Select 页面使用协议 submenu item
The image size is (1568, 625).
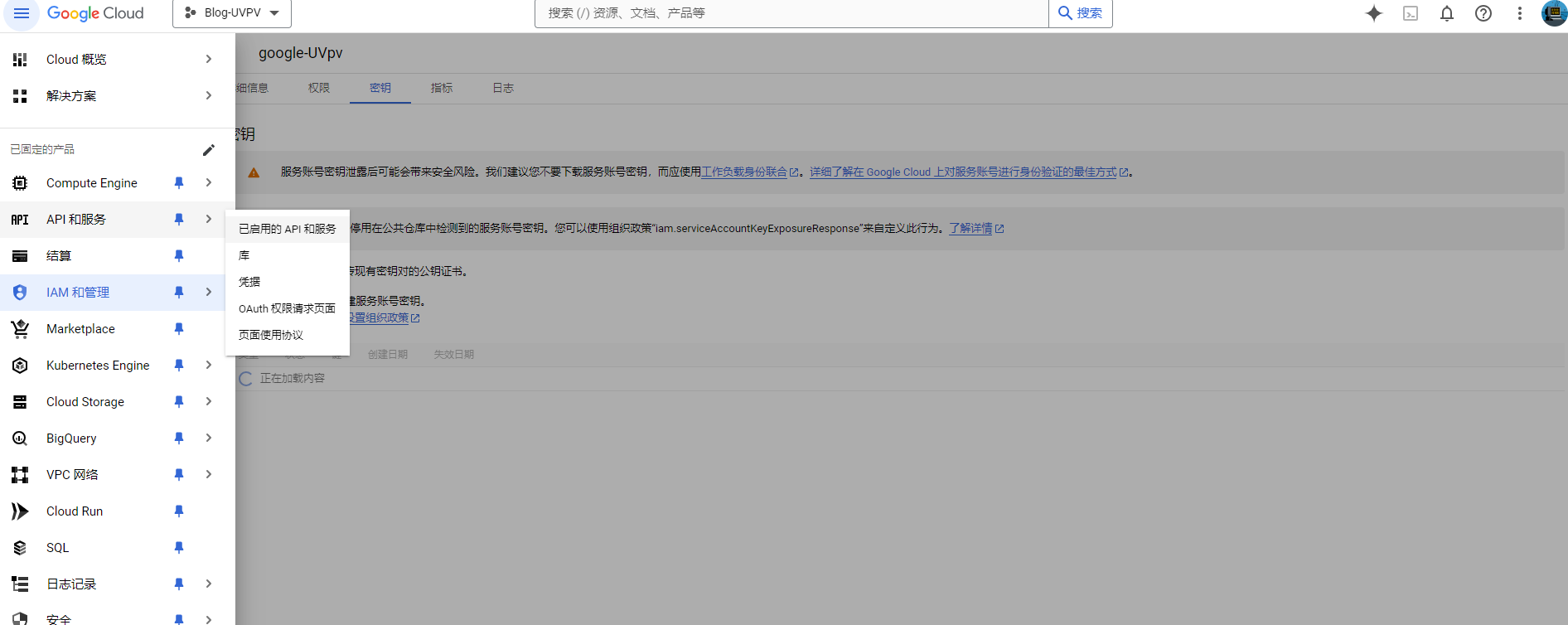[288, 335]
